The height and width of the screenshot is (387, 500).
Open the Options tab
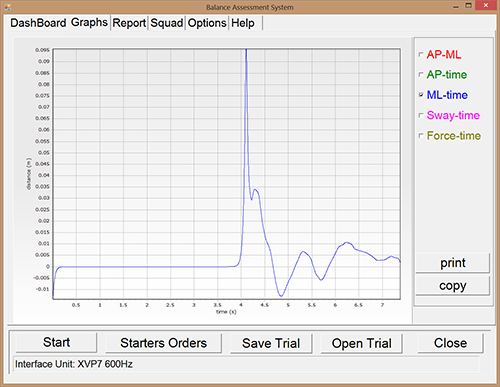tap(207, 23)
